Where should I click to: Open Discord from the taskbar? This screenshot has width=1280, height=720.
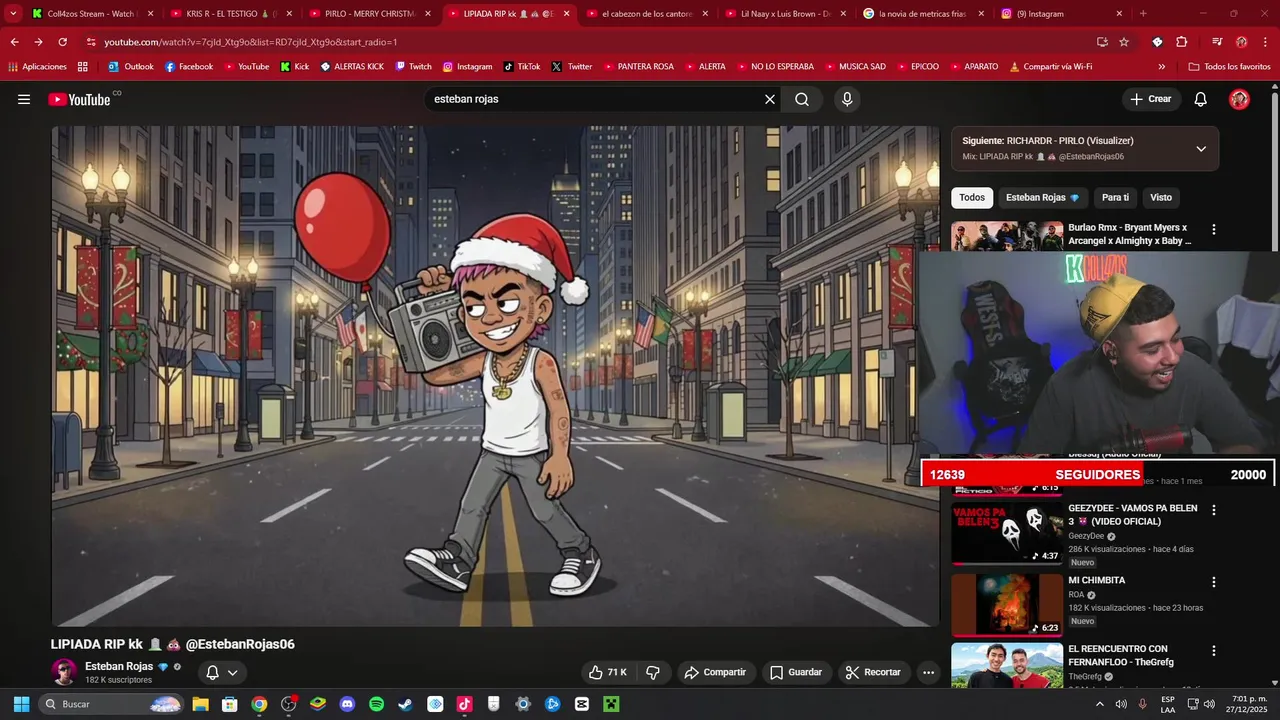[x=347, y=704]
